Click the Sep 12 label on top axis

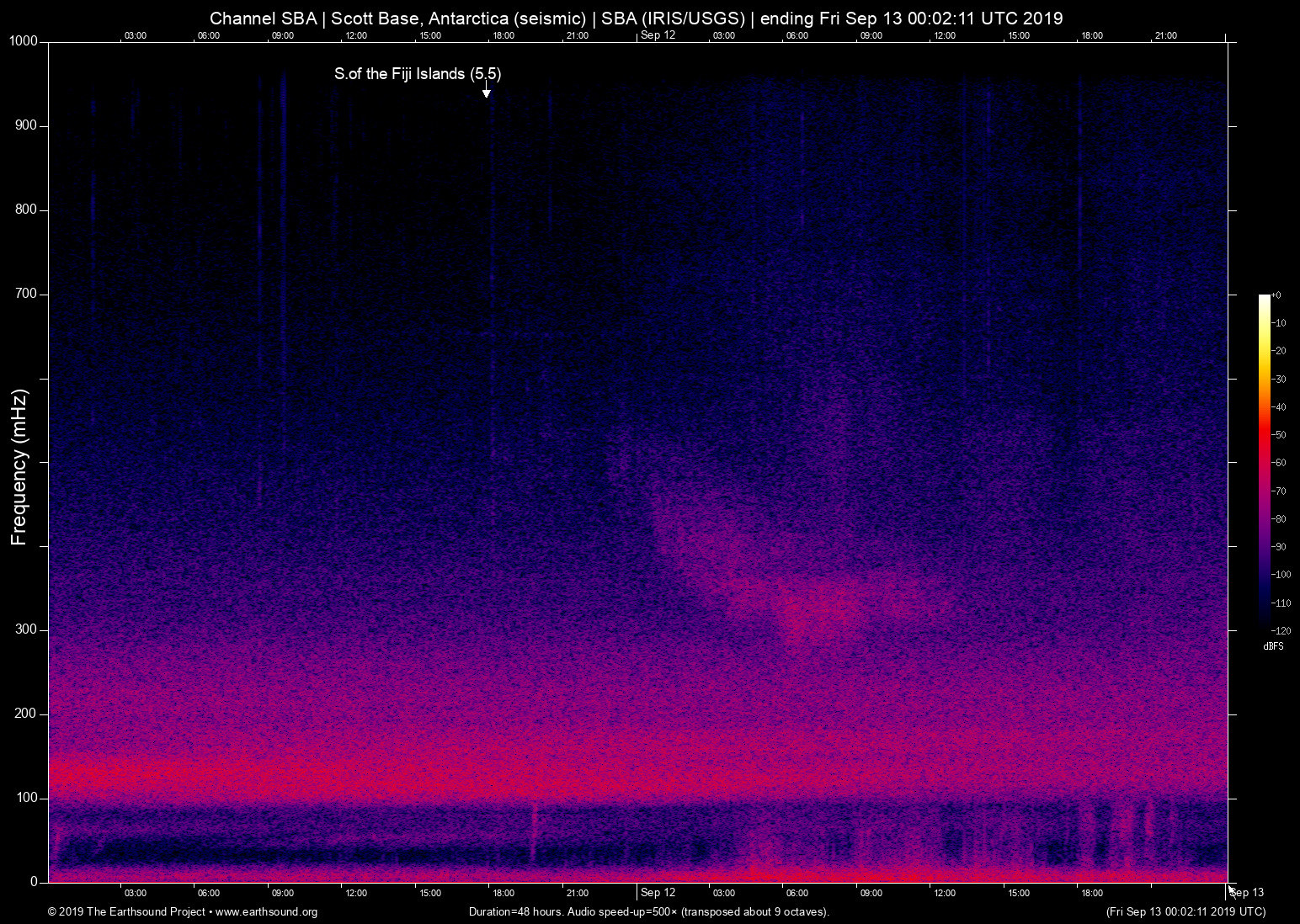(659, 35)
